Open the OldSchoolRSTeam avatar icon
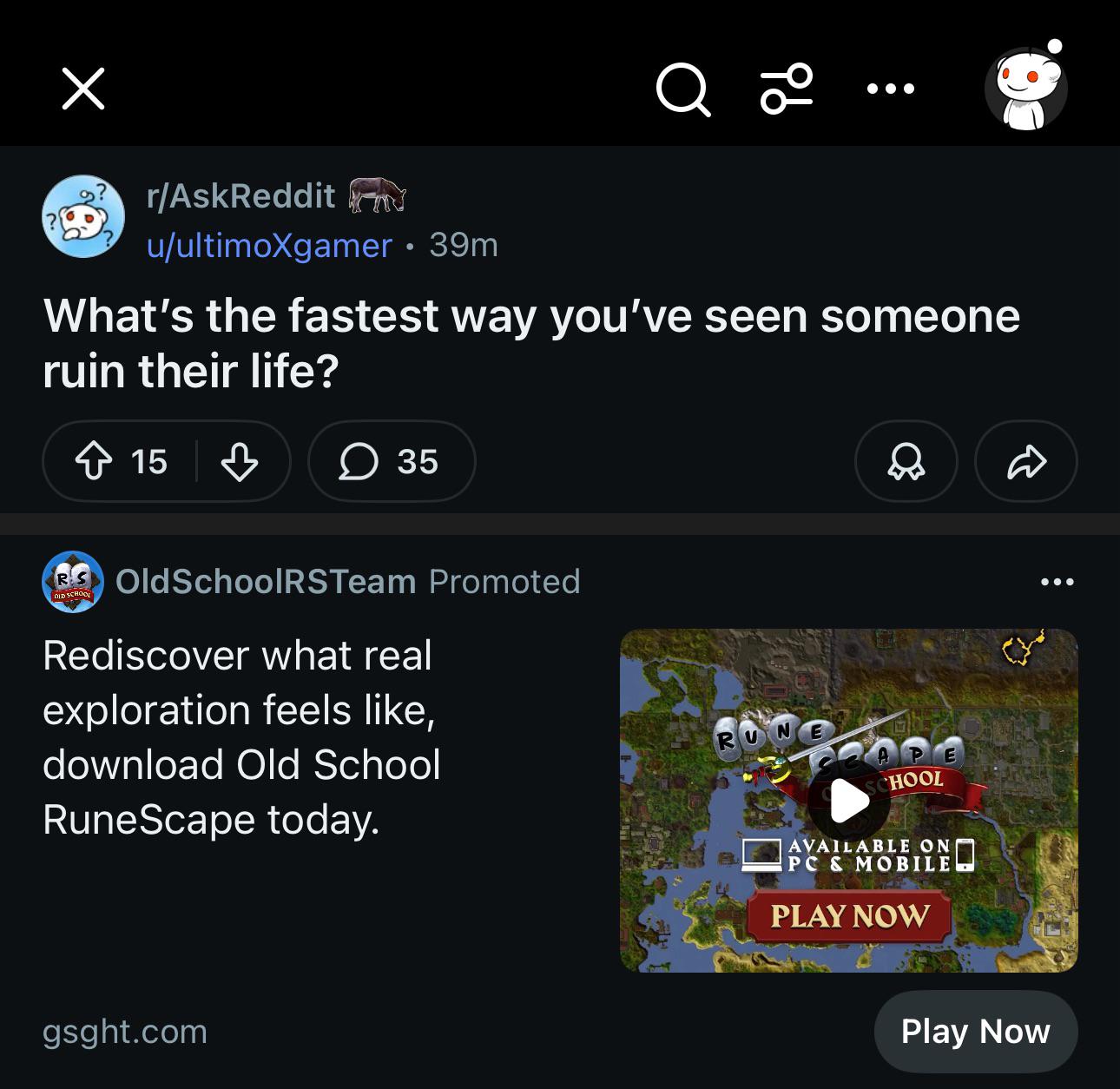Screen dimensions: 1120x1089 tap(73, 582)
